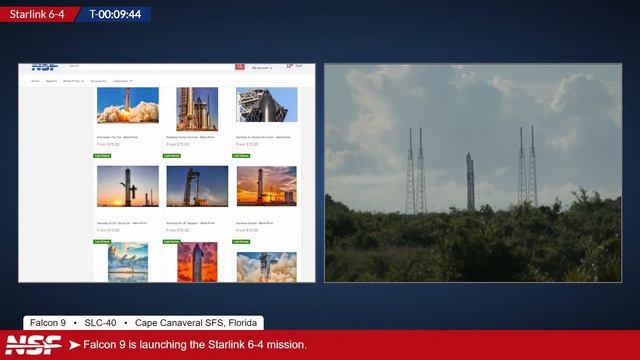
Task: Open red-sky Starship nose print thumbnail
Action: (197, 262)
